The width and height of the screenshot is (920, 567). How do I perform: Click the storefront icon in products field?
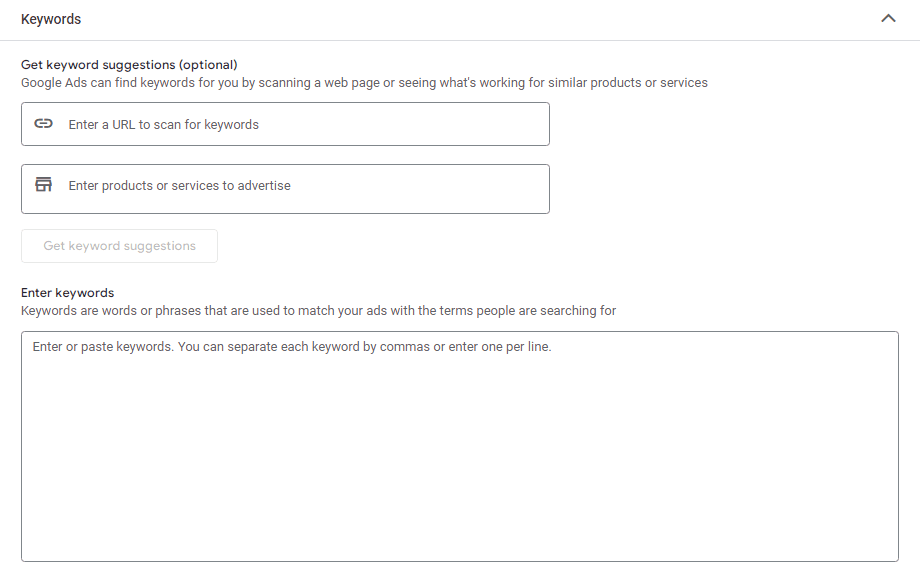point(43,185)
